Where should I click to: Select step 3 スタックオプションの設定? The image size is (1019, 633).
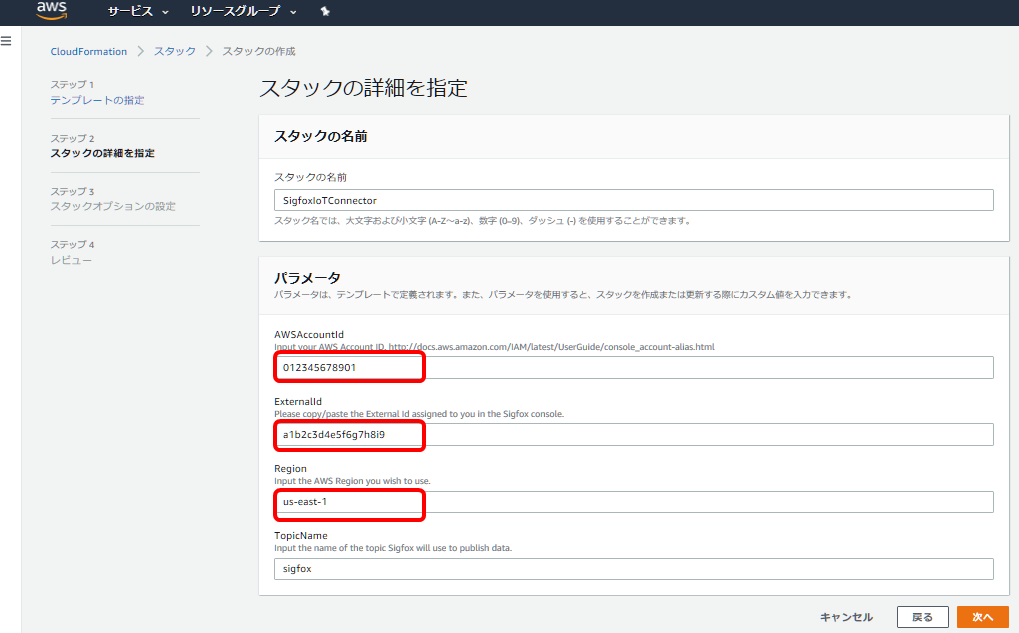coord(113,206)
